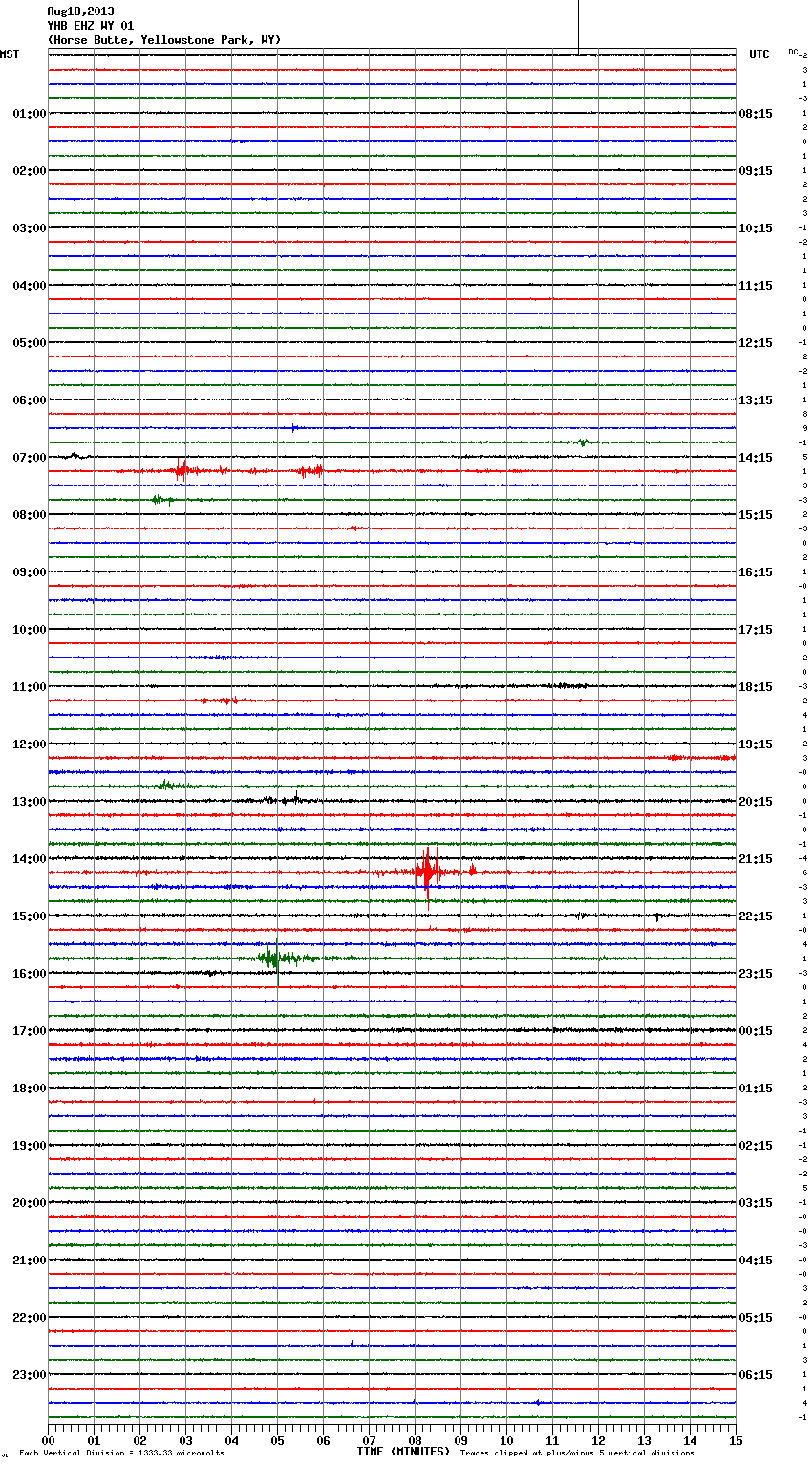Click the Each Vertical Division scale note

tap(121, 1454)
